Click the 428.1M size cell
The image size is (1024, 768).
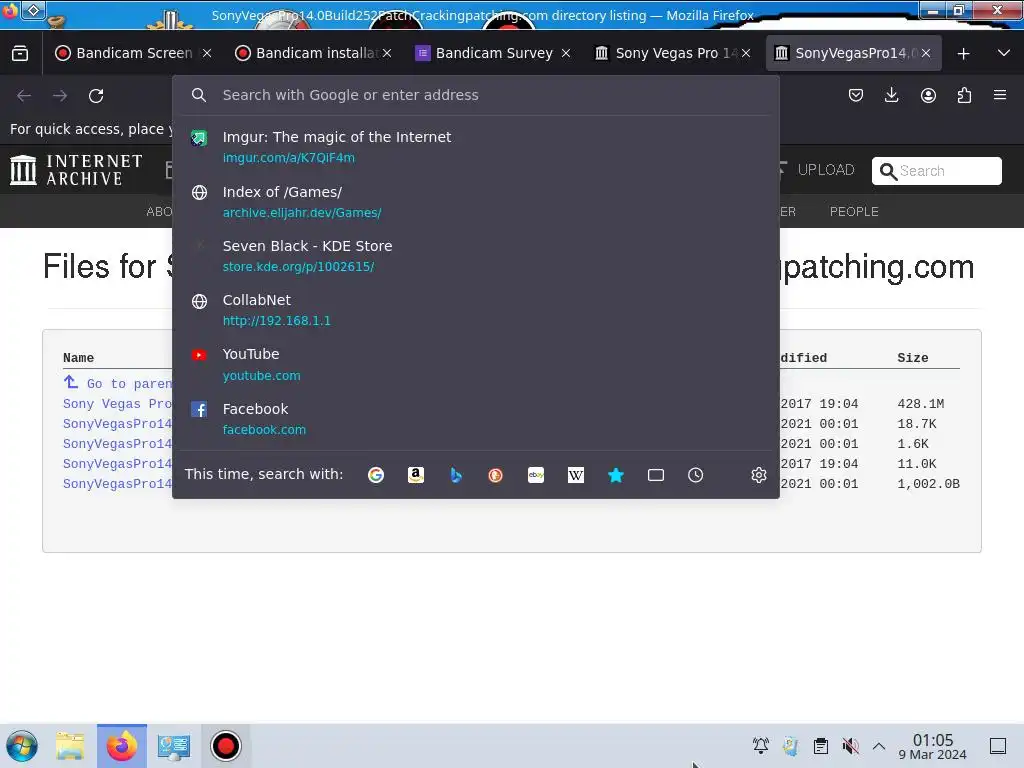[920, 404]
